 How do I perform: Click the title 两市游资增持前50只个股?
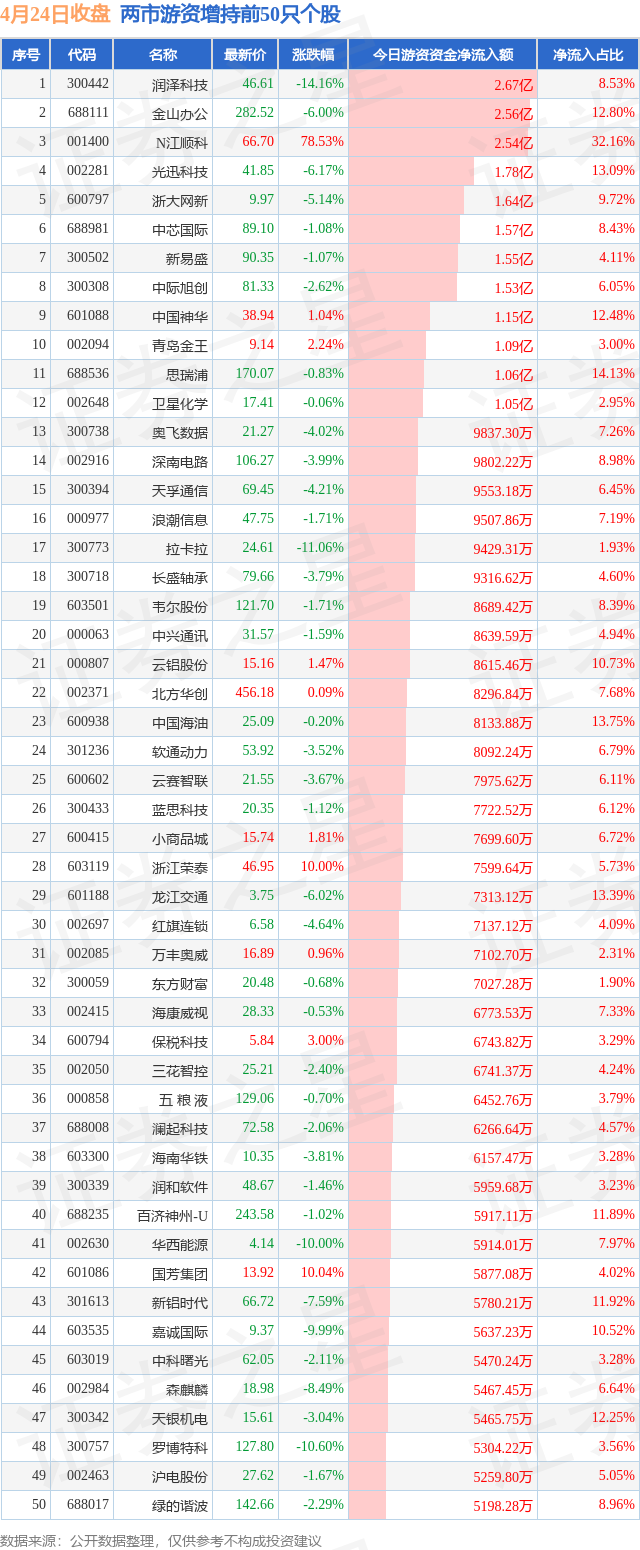(x=230, y=15)
